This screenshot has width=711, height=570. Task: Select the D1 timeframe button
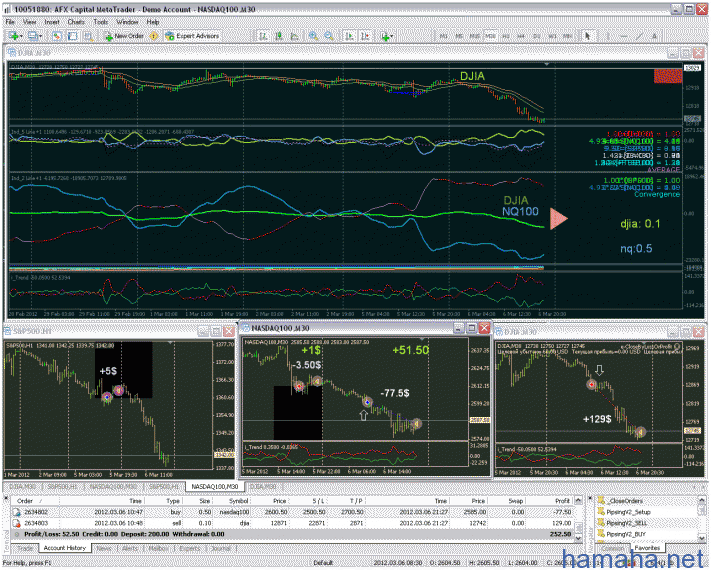point(537,36)
